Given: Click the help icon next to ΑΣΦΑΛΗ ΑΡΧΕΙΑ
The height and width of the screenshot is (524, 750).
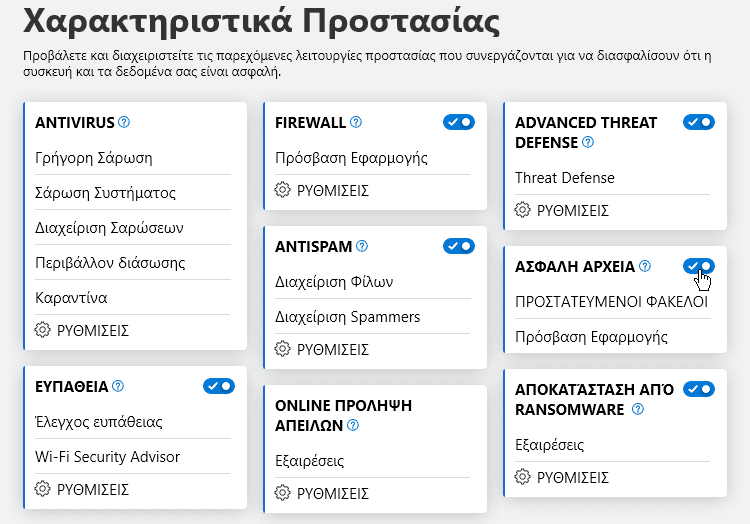Looking at the screenshot, I should pyautogui.click(x=645, y=266).
